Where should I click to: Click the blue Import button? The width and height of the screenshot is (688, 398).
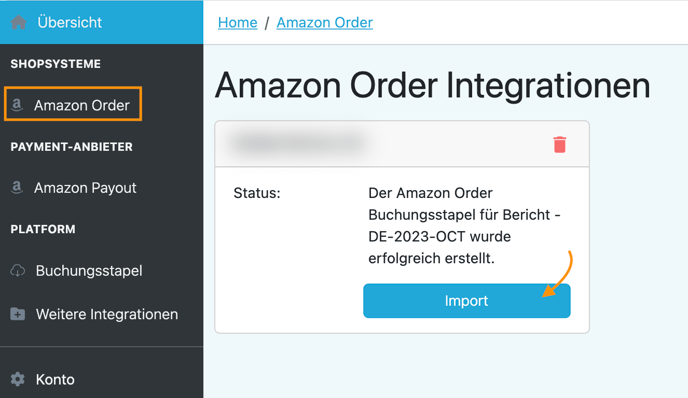(467, 301)
